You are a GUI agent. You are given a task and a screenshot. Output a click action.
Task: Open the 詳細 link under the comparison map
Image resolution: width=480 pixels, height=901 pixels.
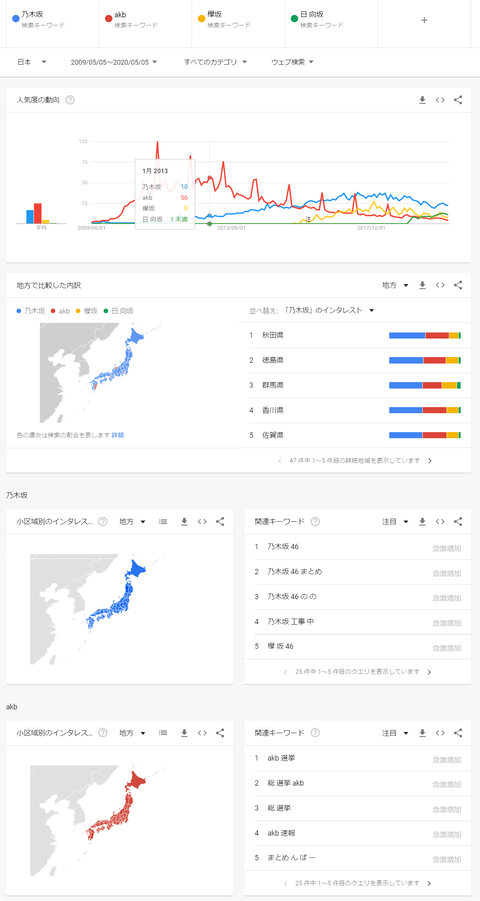(x=118, y=435)
